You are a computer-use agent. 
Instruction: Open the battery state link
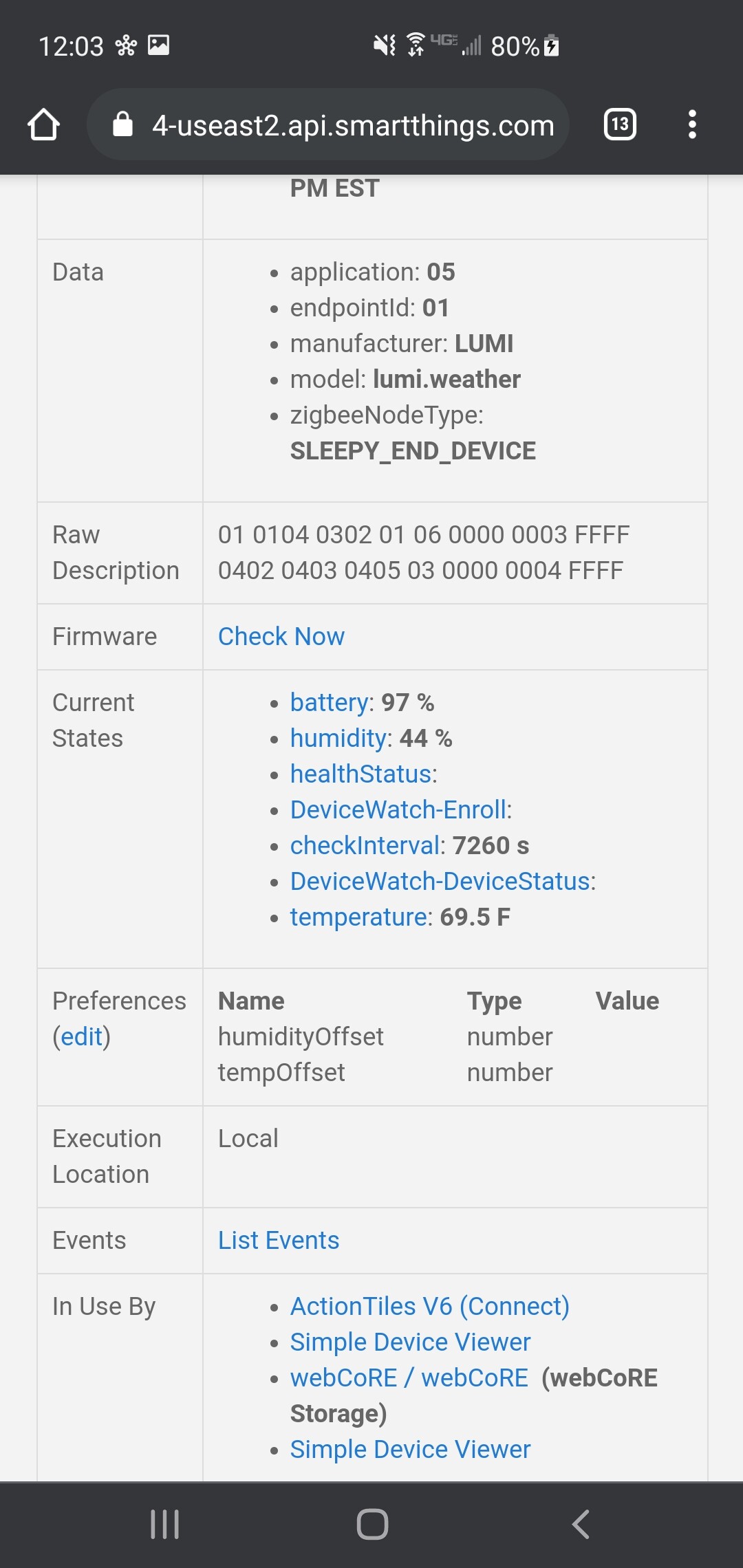pos(330,703)
